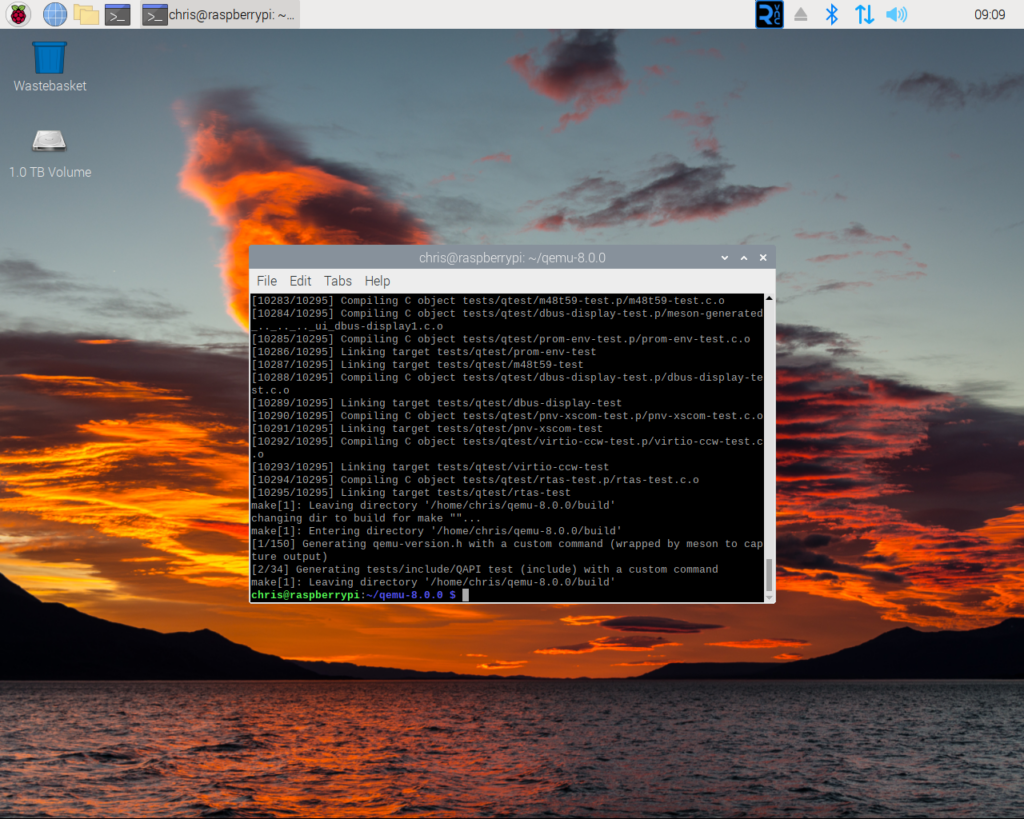Click the '[10286/10295] Linking target tests/qtest/prom-env-test' line
1024x819 pixels.
pyautogui.click(x=424, y=352)
